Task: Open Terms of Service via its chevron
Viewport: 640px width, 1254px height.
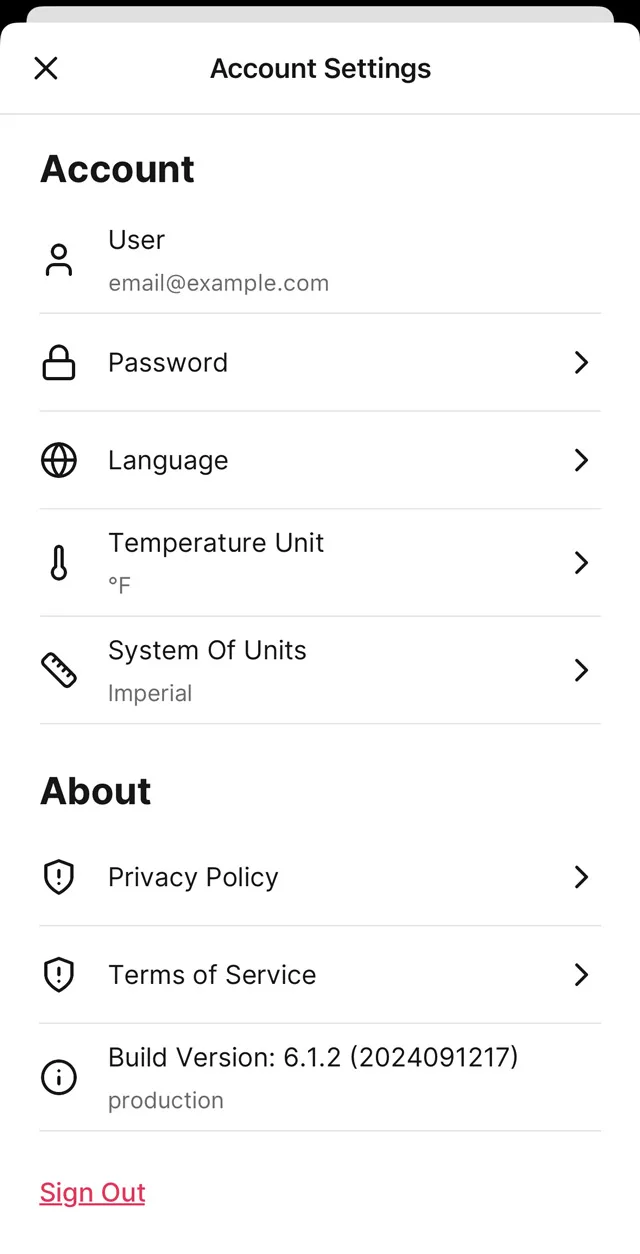Action: (x=581, y=975)
